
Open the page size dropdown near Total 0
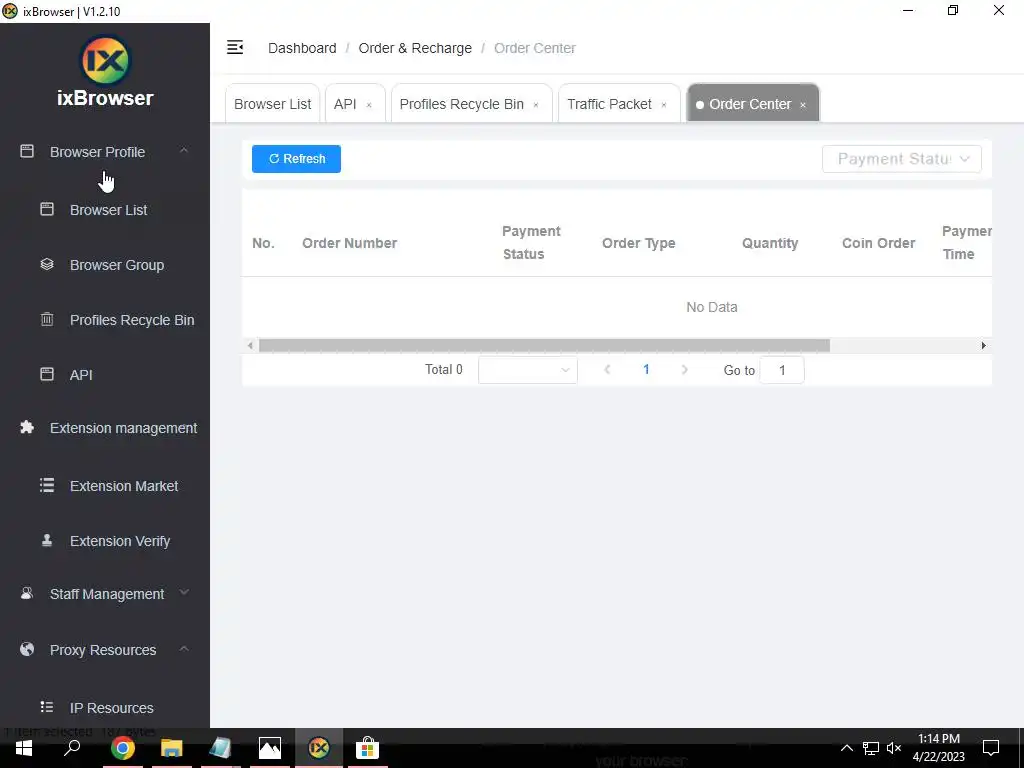pos(528,370)
